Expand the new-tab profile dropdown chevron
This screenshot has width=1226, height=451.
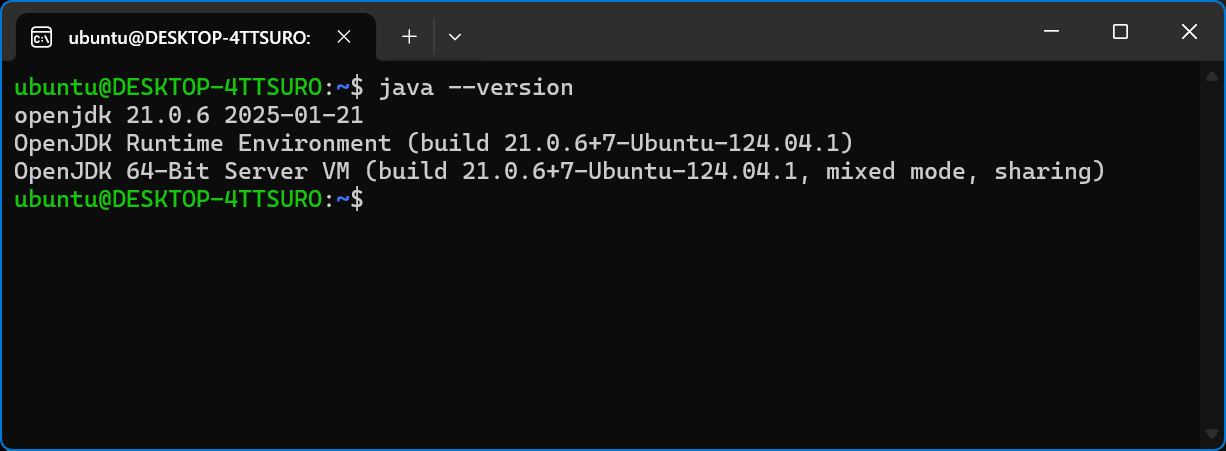coord(455,37)
